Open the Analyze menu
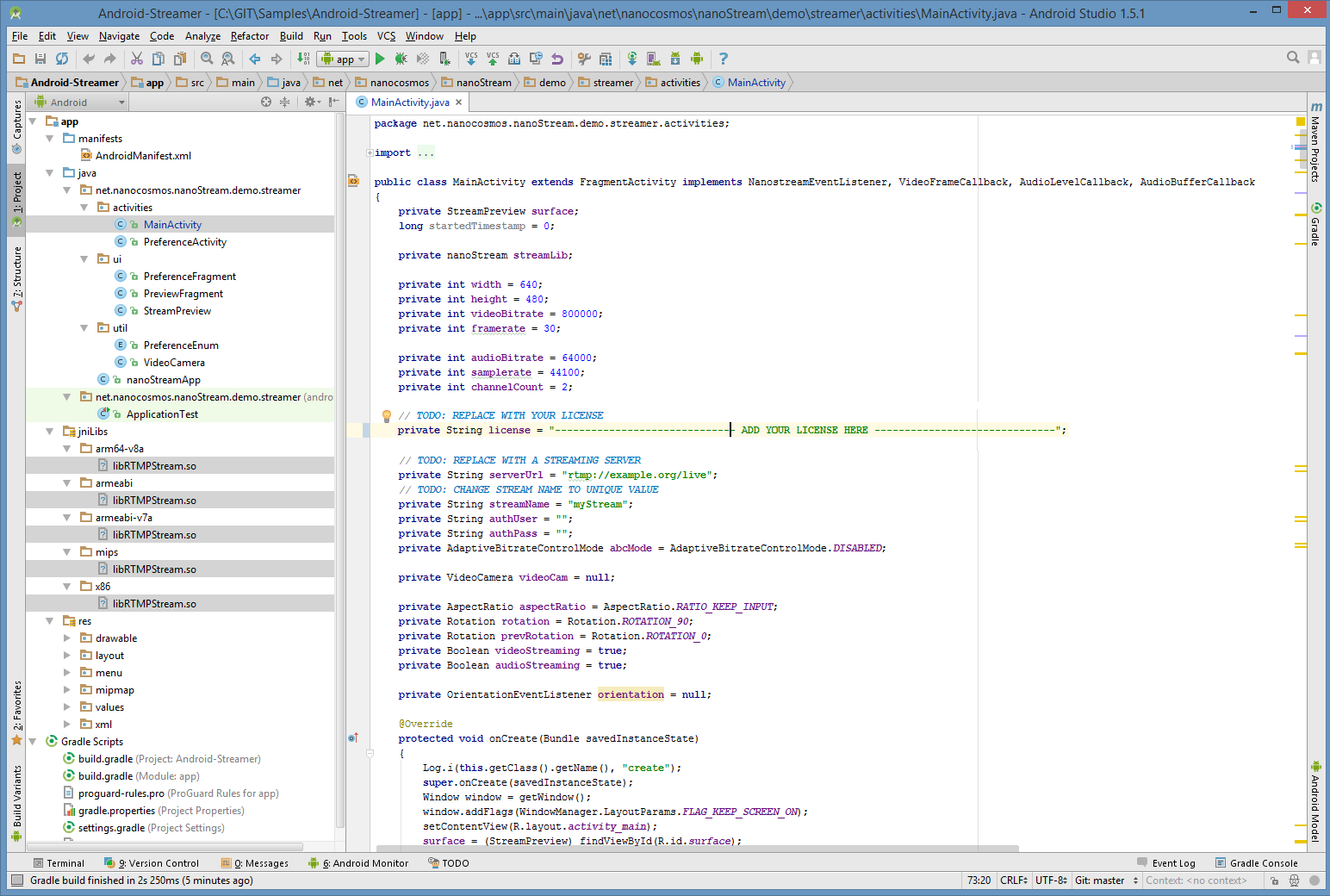The height and width of the screenshot is (896, 1330). point(202,36)
